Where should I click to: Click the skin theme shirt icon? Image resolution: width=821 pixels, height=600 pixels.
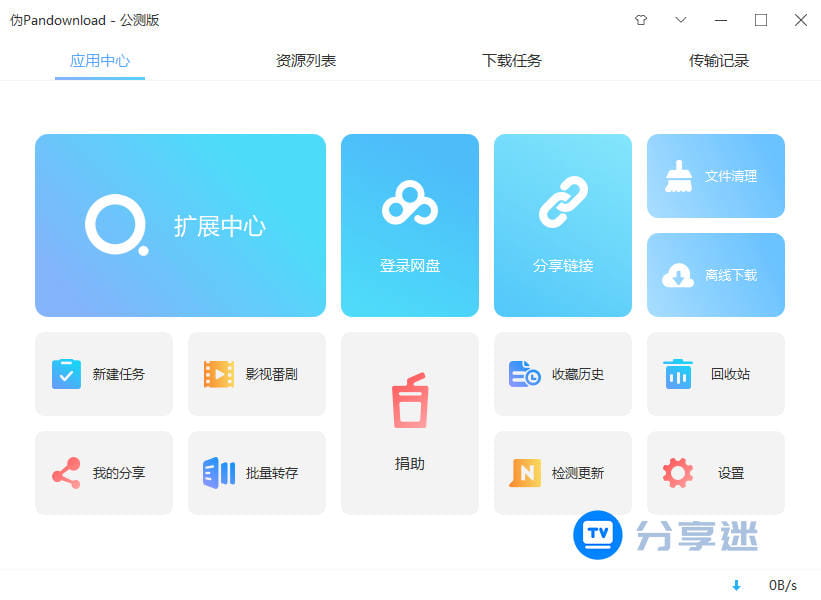pyautogui.click(x=641, y=20)
